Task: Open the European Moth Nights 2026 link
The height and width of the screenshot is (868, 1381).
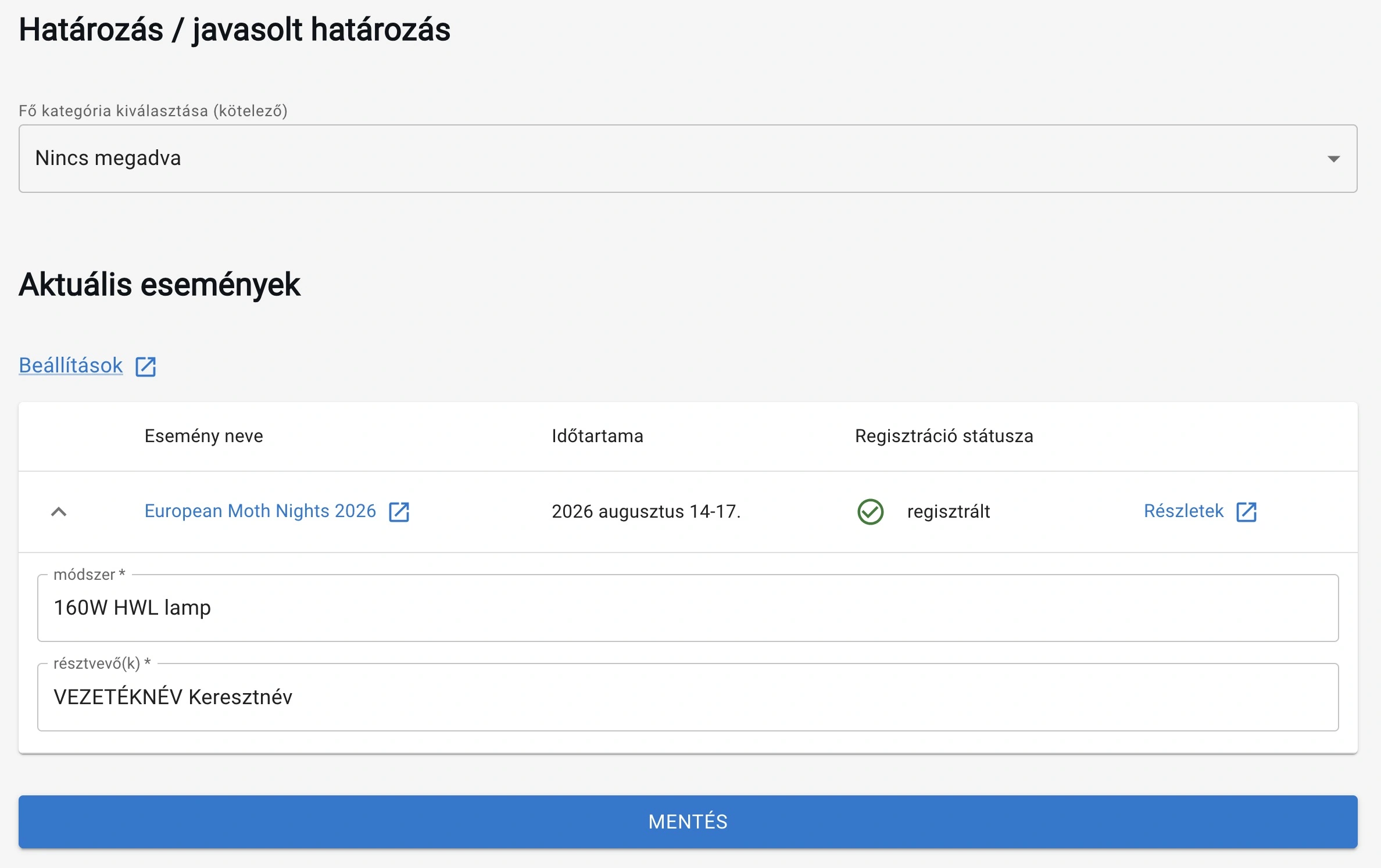Action: pyautogui.click(x=260, y=511)
